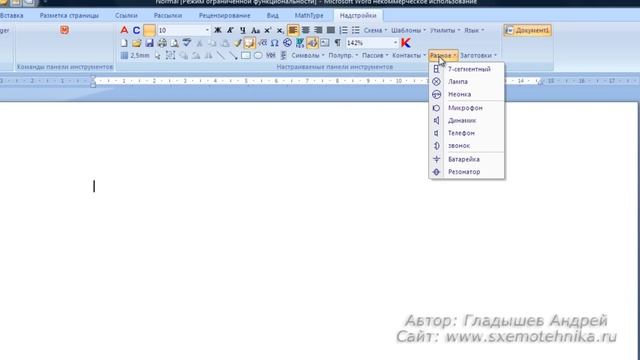
Task: Insert a numbered list
Action: 343,30
